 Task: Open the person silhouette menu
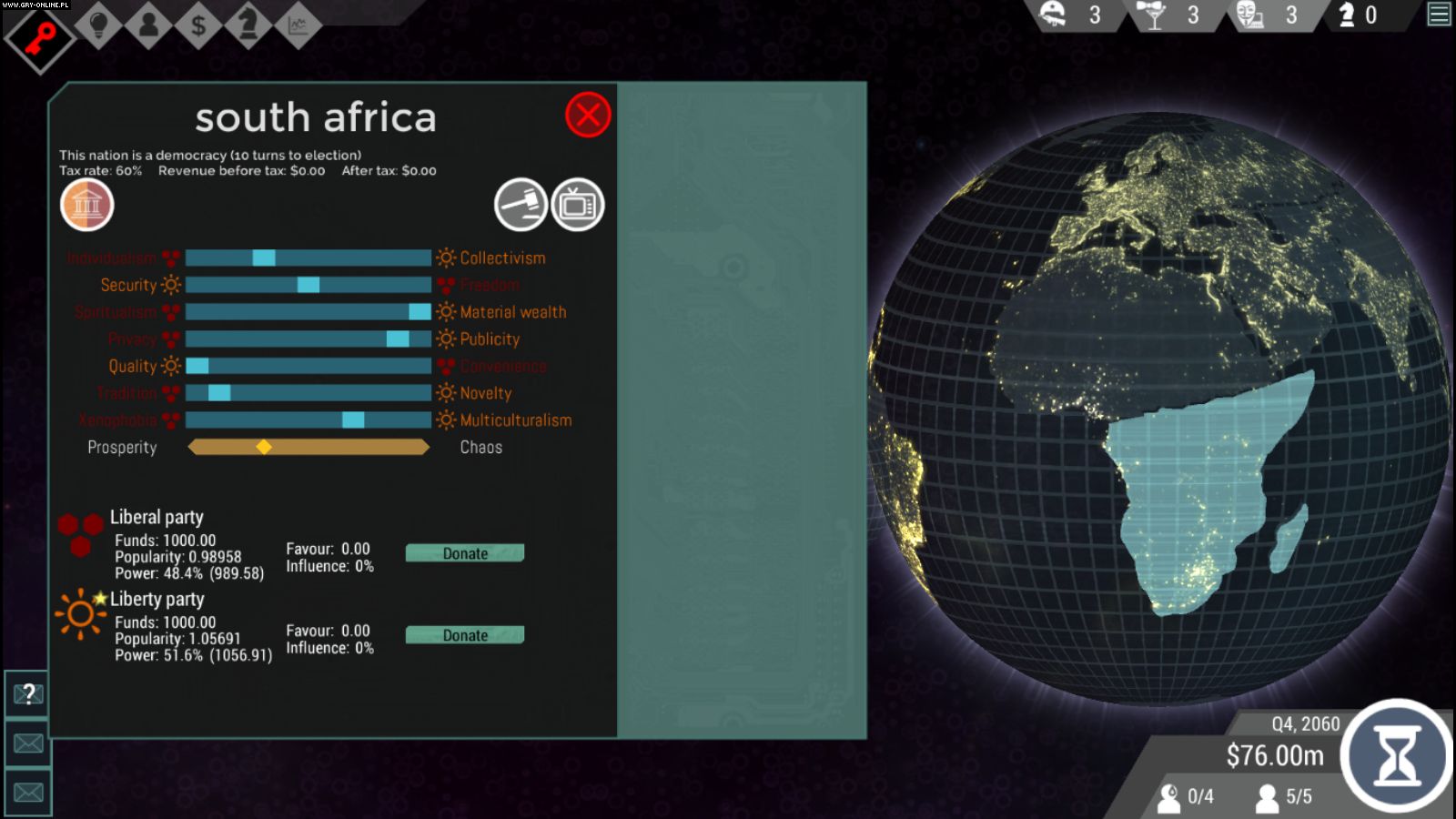[x=149, y=25]
